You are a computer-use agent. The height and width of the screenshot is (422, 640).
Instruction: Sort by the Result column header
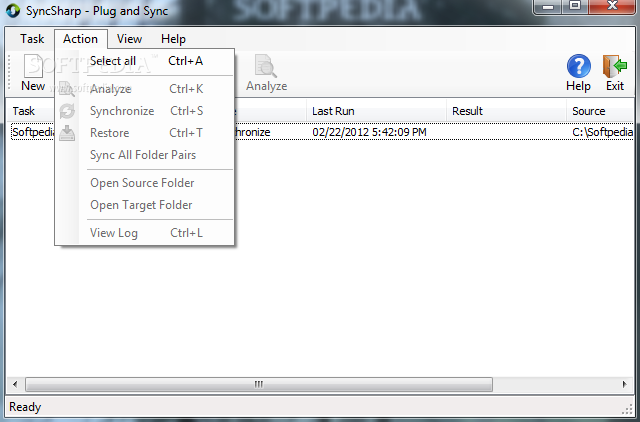[506, 111]
